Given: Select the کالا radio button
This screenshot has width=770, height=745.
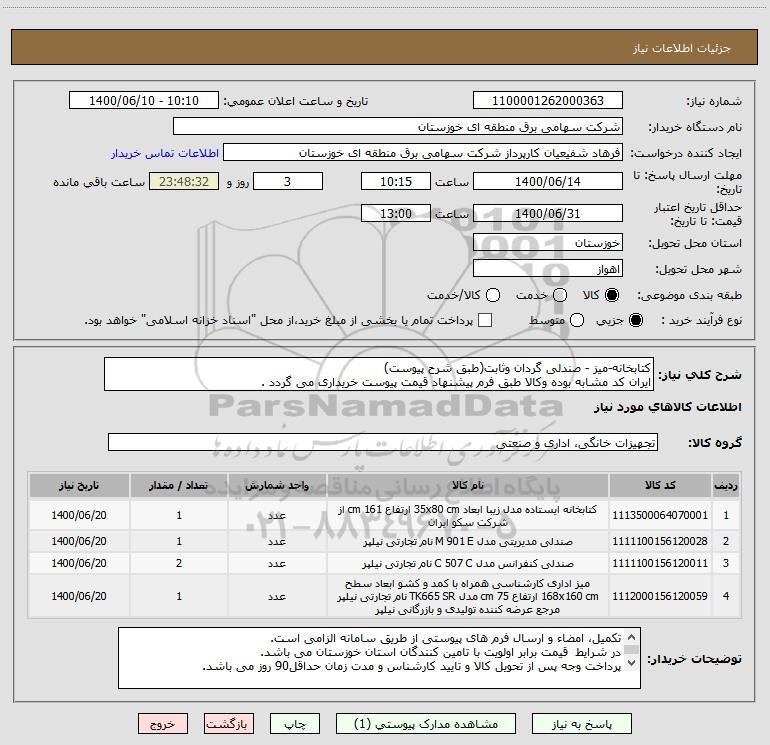Looking at the screenshot, I should [x=612, y=295].
